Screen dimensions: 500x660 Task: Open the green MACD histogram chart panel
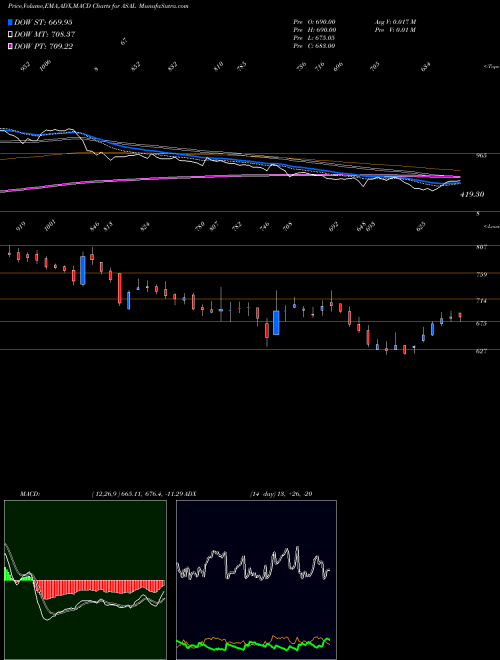click(x=85, y=580)
